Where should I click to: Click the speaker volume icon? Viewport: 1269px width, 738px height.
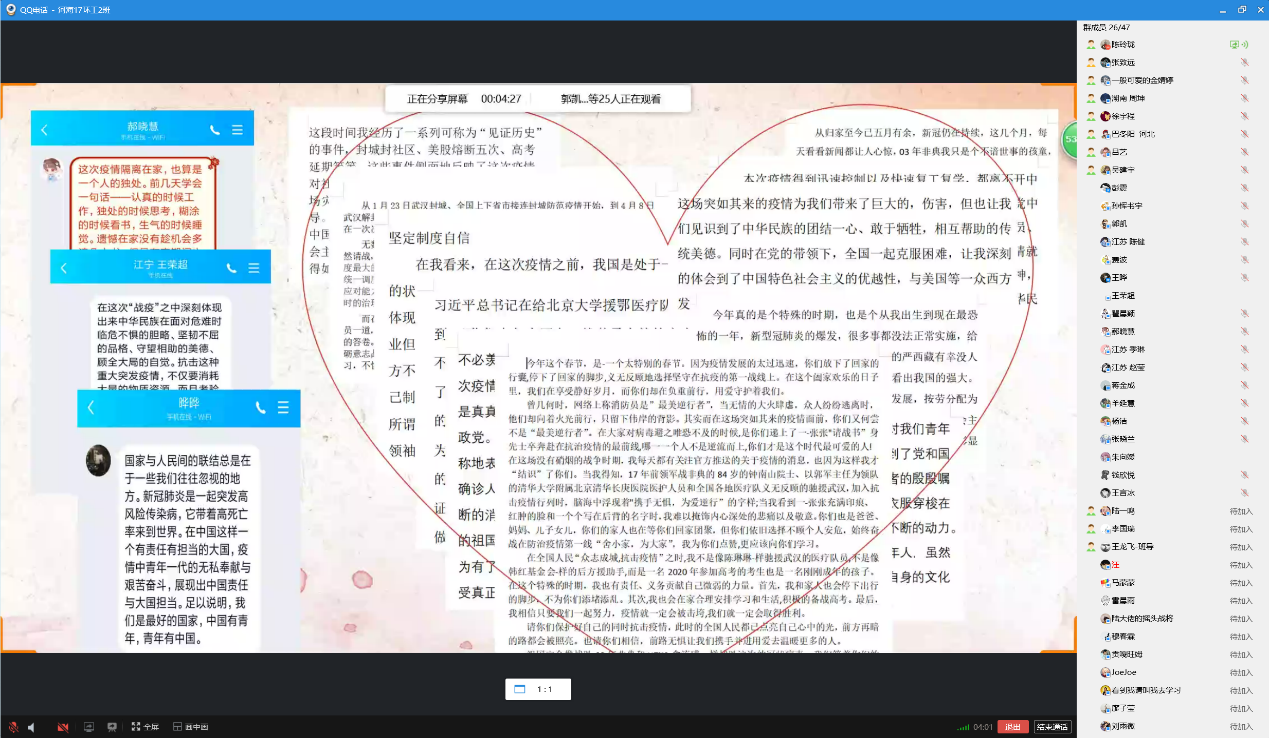click(x=32, y=727)
